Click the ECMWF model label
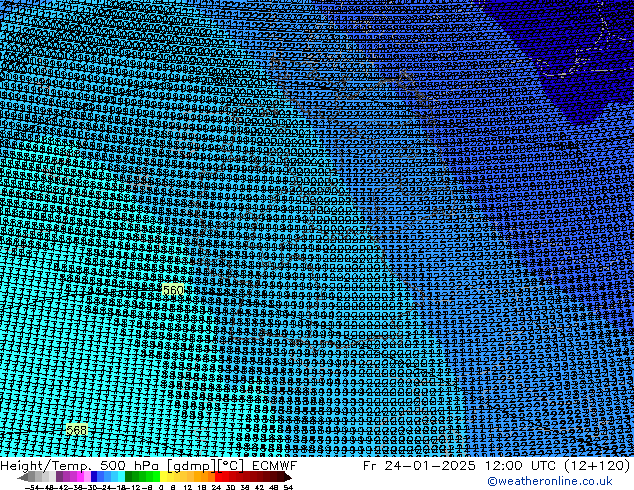This screenshot has width=634, height=490. [x=275, y=465]
